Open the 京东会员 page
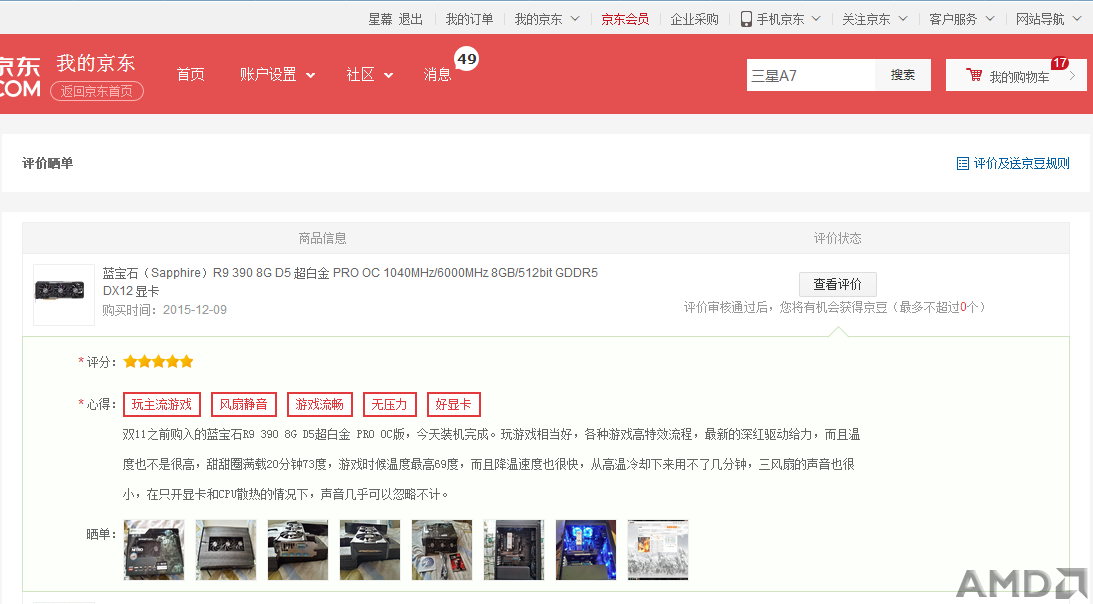This screenshot has height=604, width=1093. (625, 20)
